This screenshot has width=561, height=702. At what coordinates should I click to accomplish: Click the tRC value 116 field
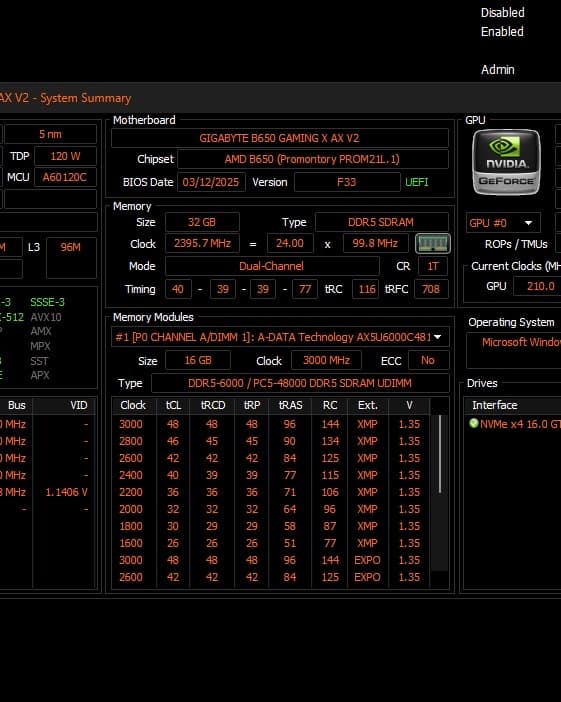point(366,289)
